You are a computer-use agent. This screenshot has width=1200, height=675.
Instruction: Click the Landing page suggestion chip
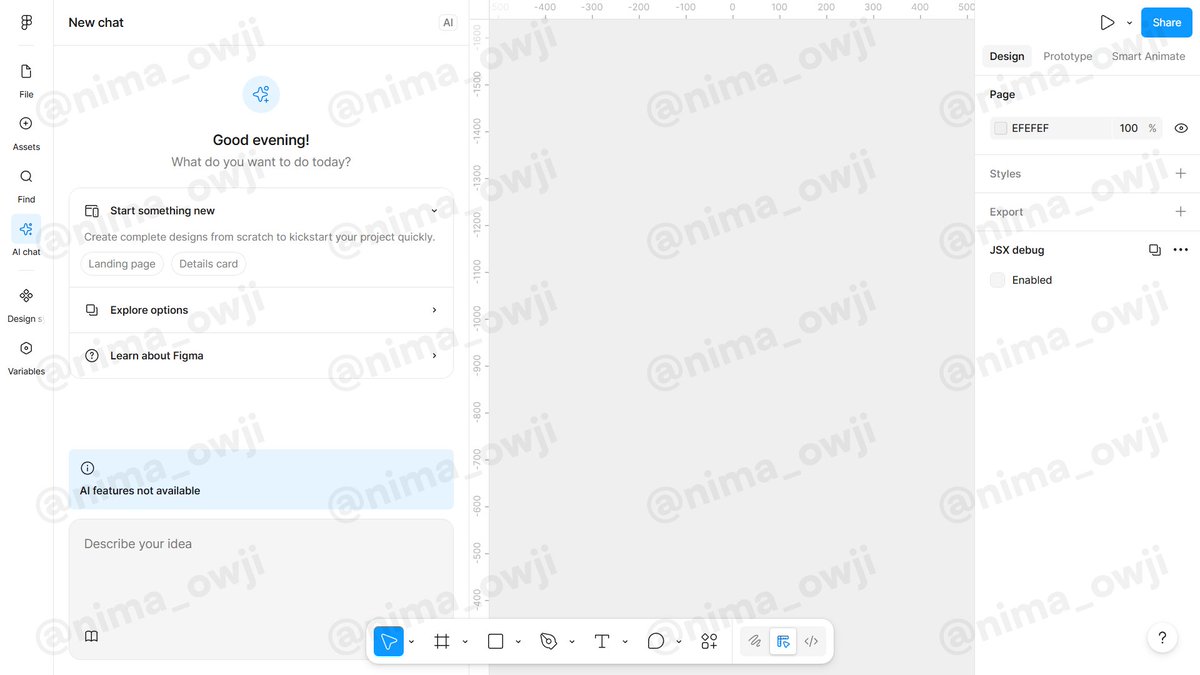point(121,263)
